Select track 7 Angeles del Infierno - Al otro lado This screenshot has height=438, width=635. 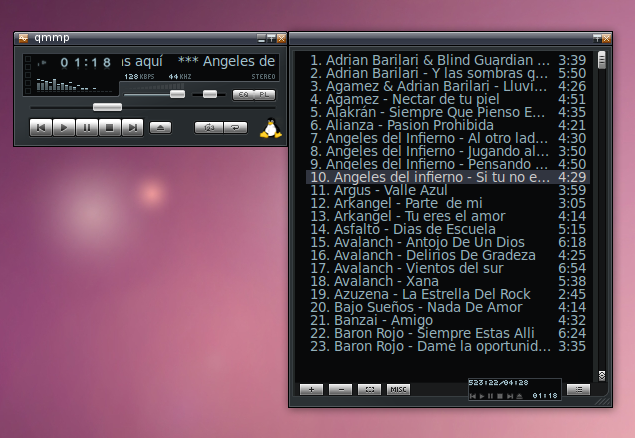click(x=448, y=138)
